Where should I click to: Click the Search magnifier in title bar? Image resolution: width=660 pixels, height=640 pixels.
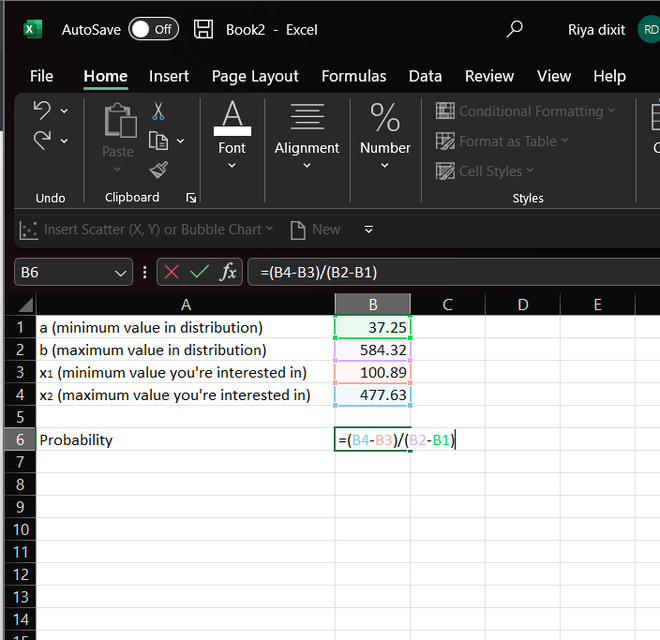[x=515, y=29]
